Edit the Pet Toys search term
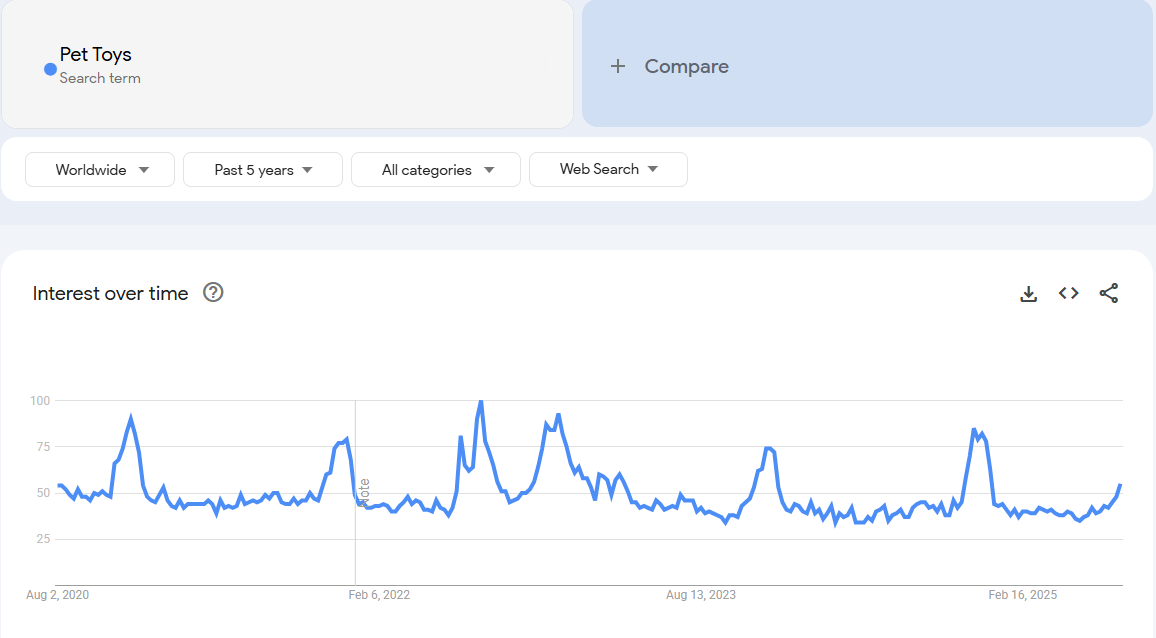The width and height of the screenshot is (1156, 638). pos(96,55)
